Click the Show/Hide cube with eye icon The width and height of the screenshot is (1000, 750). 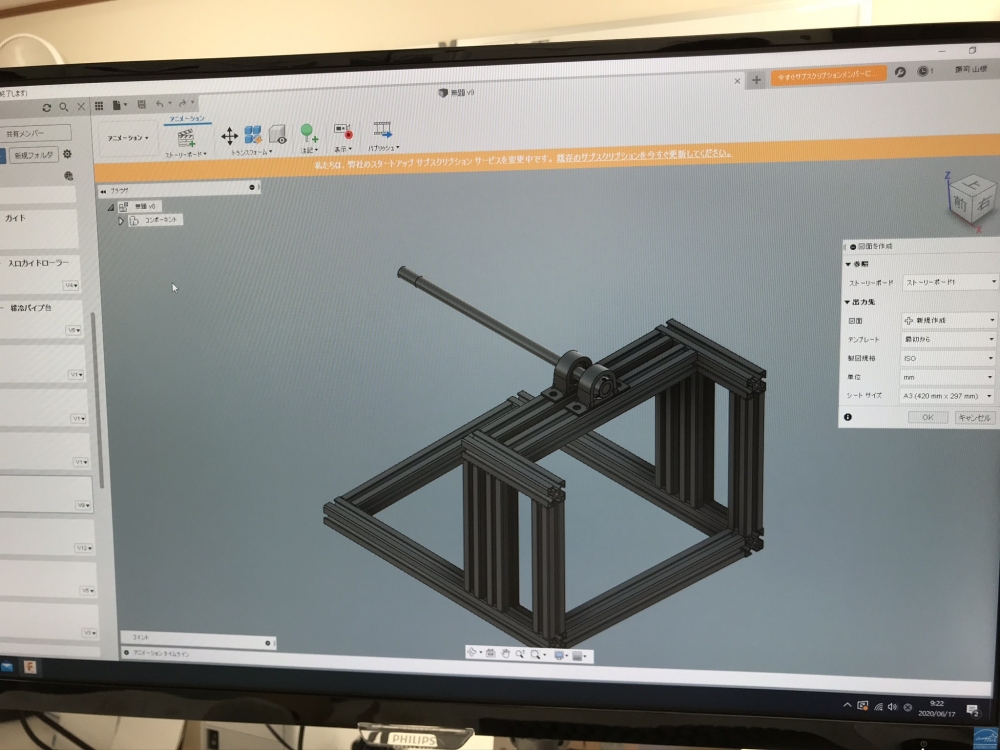277,134
